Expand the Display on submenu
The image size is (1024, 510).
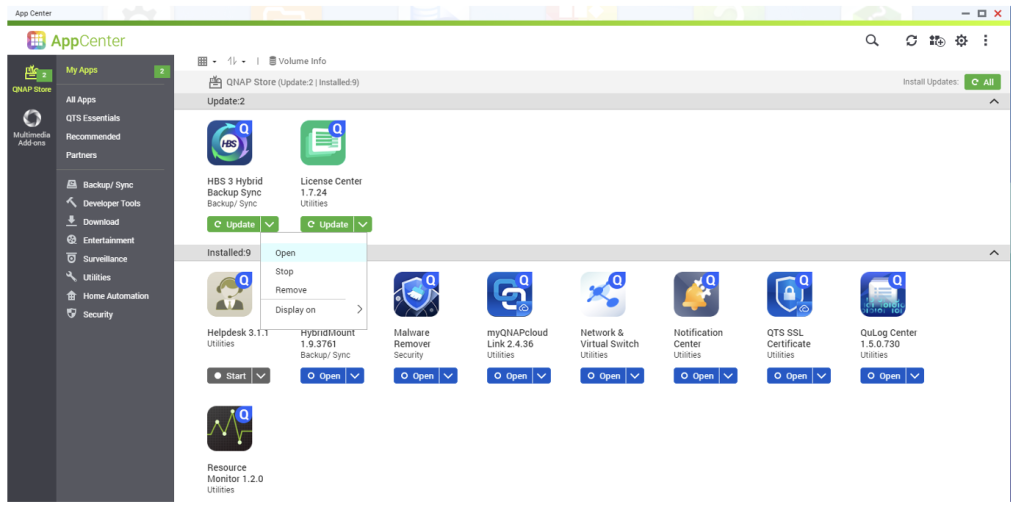(313, 310)
